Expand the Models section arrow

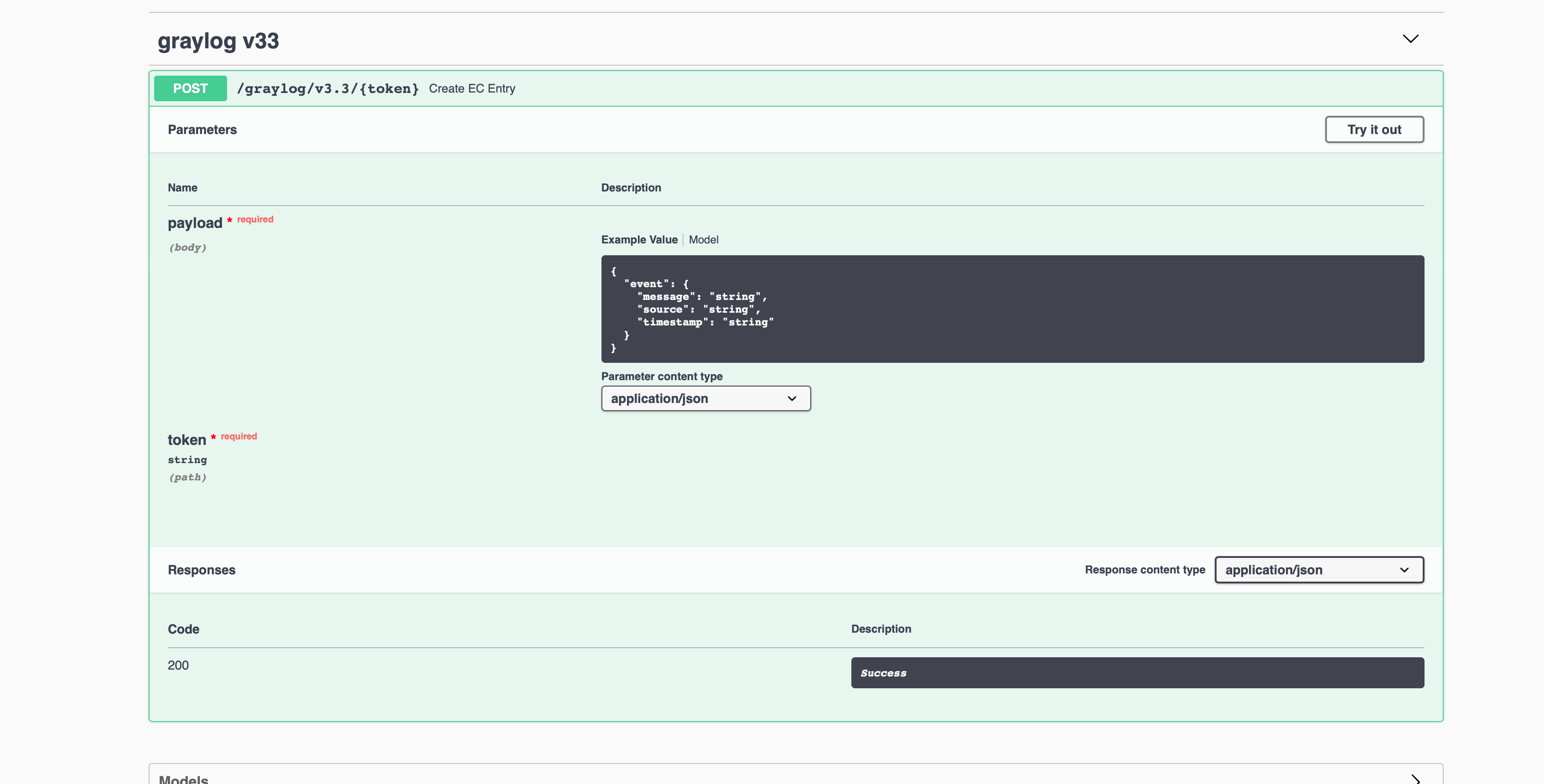(1415, 779)
